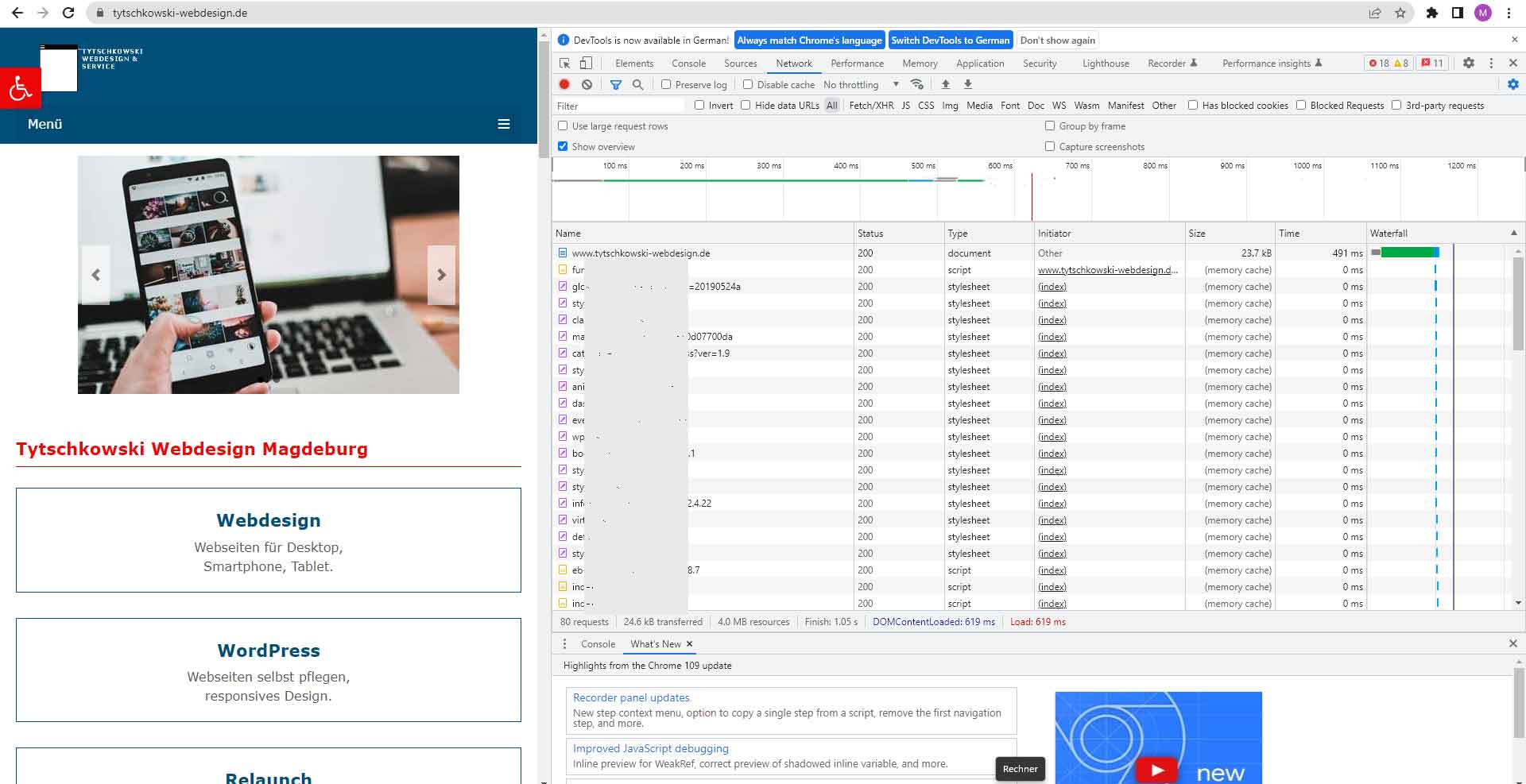Open the share page icon in address bar

(1375, 13)
